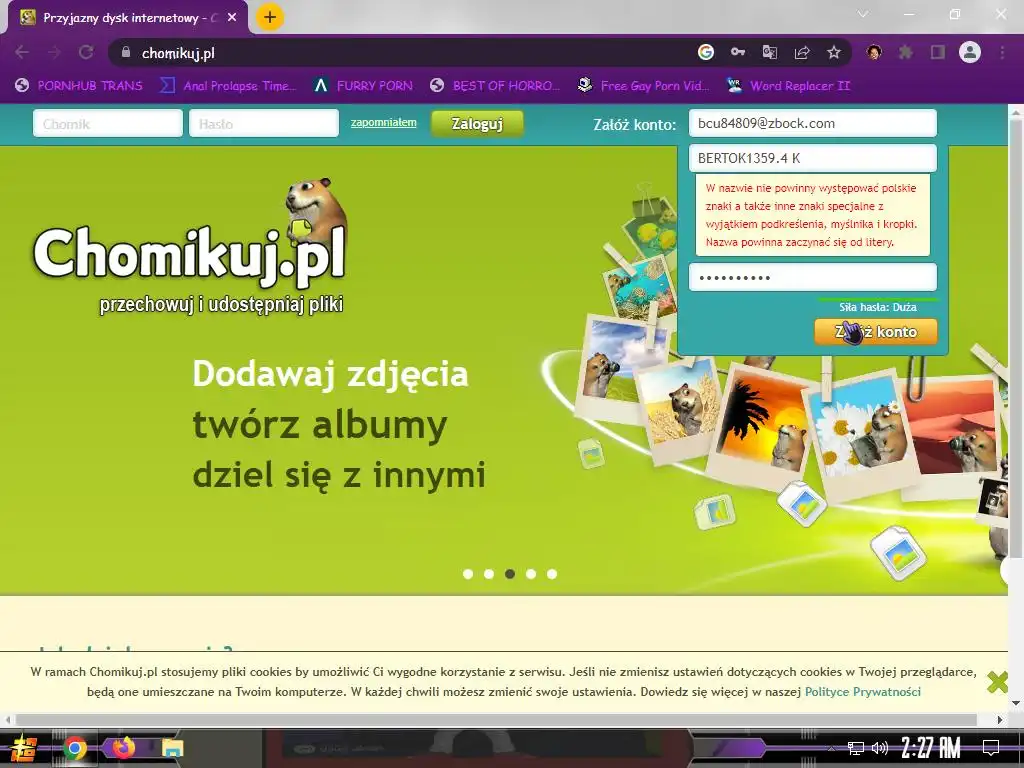Viewport: 1024px width, 768px height.
Task: Open File Explorer from the taskbar
Action: point(172,748)
